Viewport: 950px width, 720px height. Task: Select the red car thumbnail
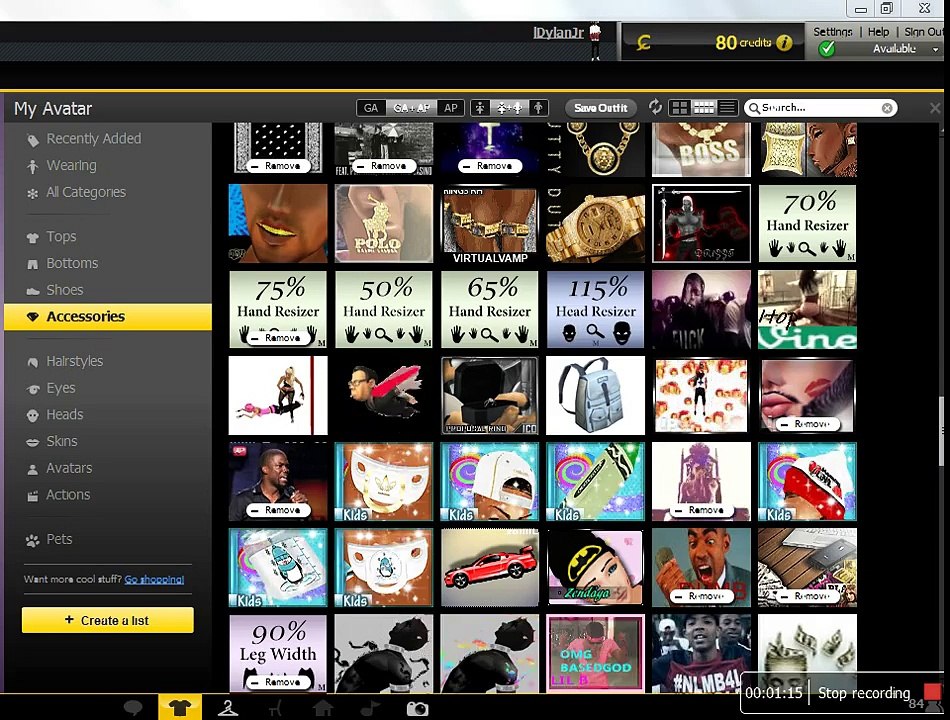(490, 567)
